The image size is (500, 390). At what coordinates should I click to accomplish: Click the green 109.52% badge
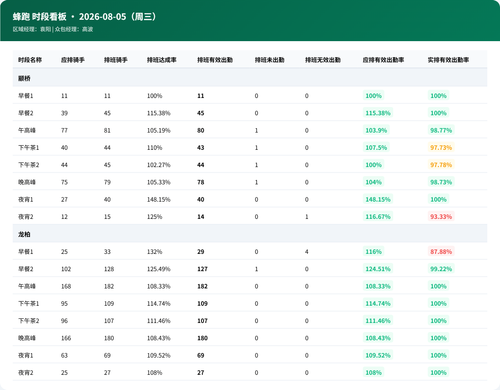click(378, 355)
